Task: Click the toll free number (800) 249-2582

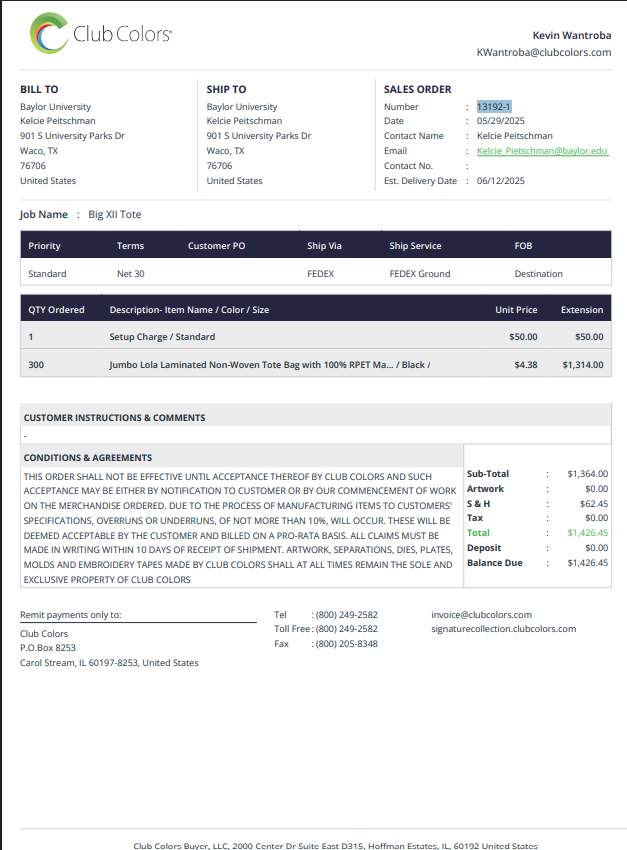Action: pyautogui.click(x=347, y=629)
